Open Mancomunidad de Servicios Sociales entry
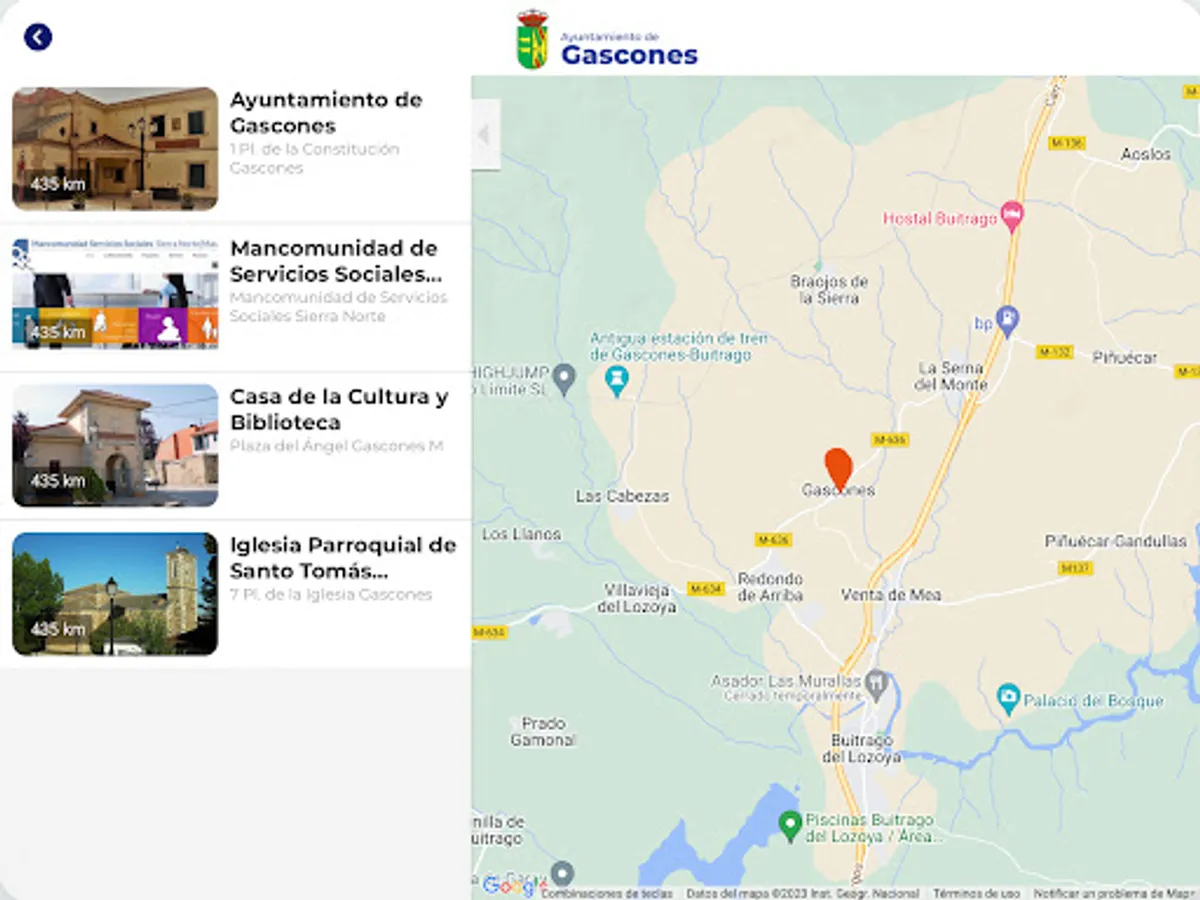Screen dimensions: 1200x900 point(236,297)
